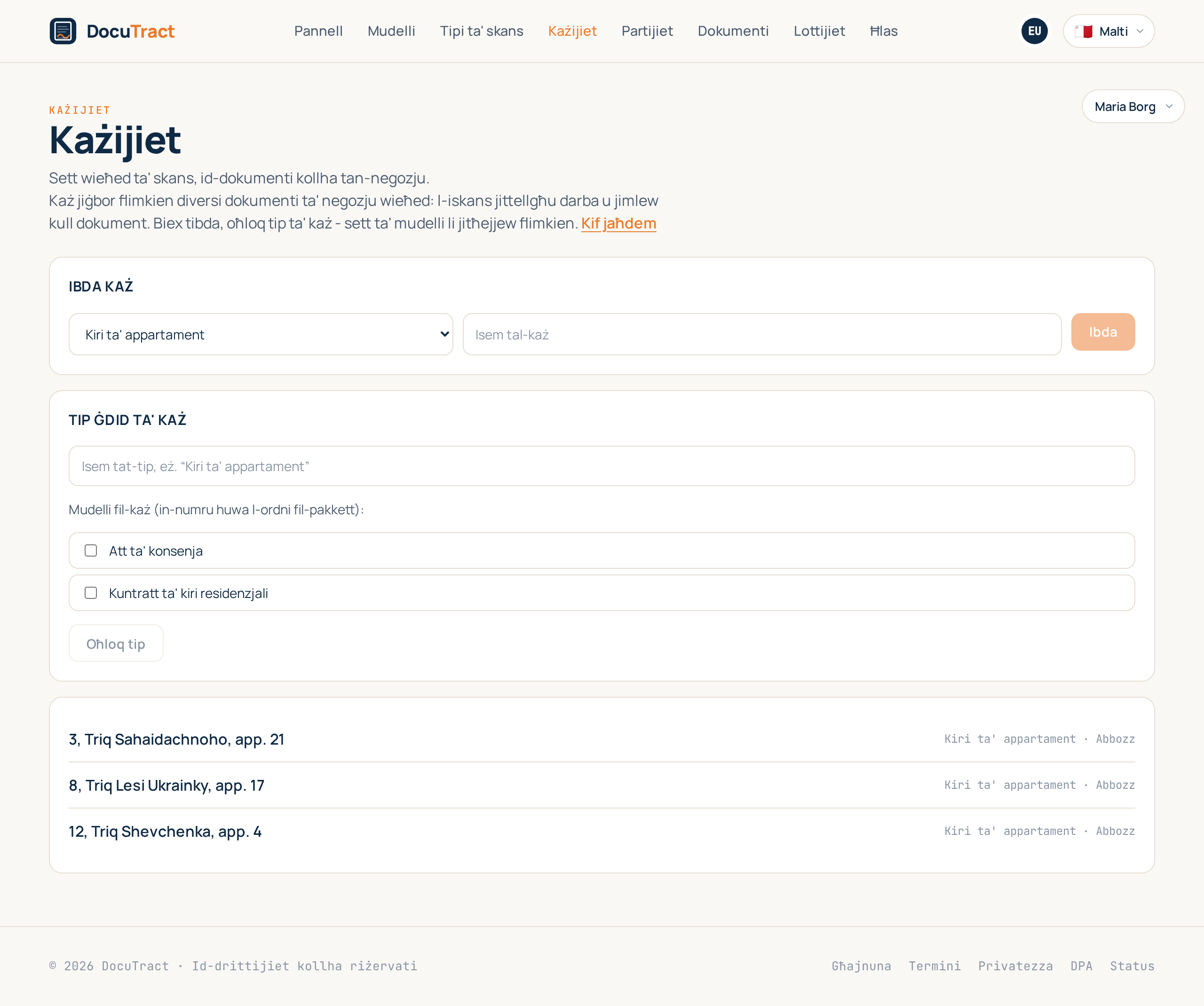This screenshot has width=1204, height=1006.
Task: Click the Ibda button
Action: (x=1102, y=332)
